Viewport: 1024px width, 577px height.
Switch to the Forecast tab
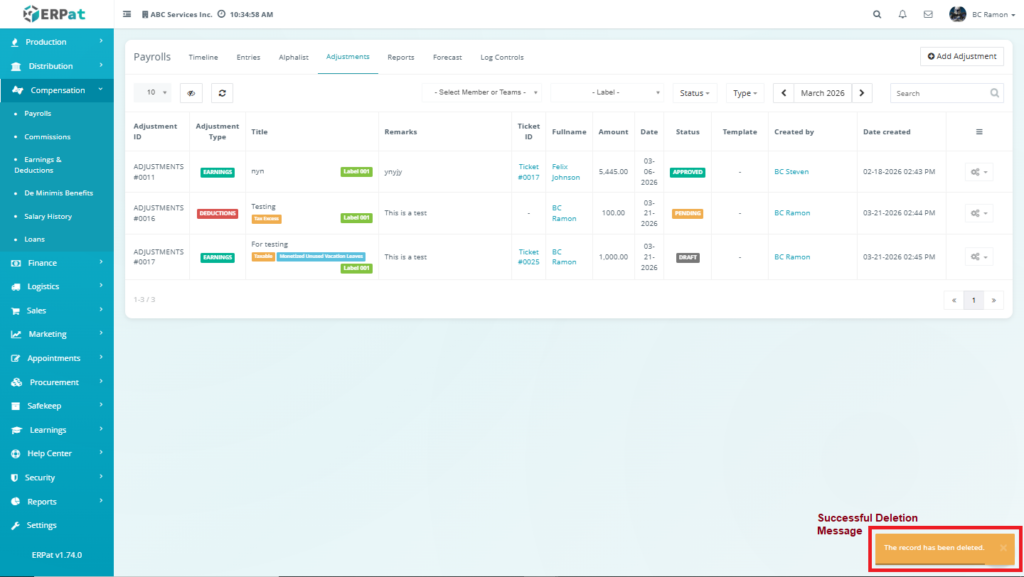pos(447,57)
